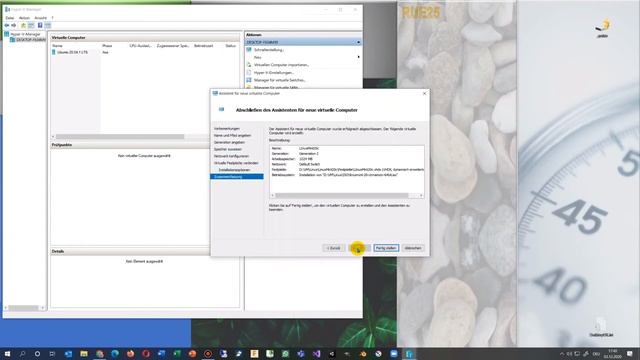Image resolution: width=640 pixels, height=360 pixels.
Task: Go to Virtuelle Festplatte verbinden step
Action: [236, 163]
